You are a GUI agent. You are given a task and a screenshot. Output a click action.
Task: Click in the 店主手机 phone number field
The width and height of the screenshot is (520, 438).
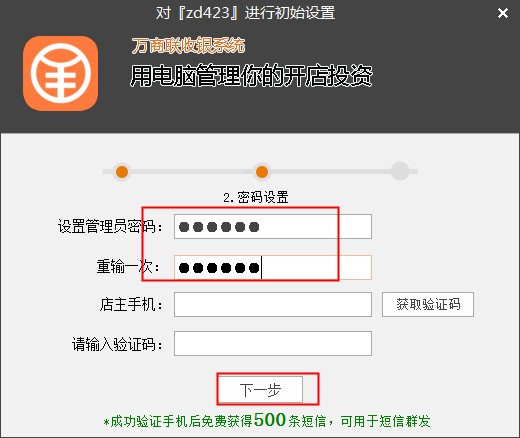pos(273,304)
